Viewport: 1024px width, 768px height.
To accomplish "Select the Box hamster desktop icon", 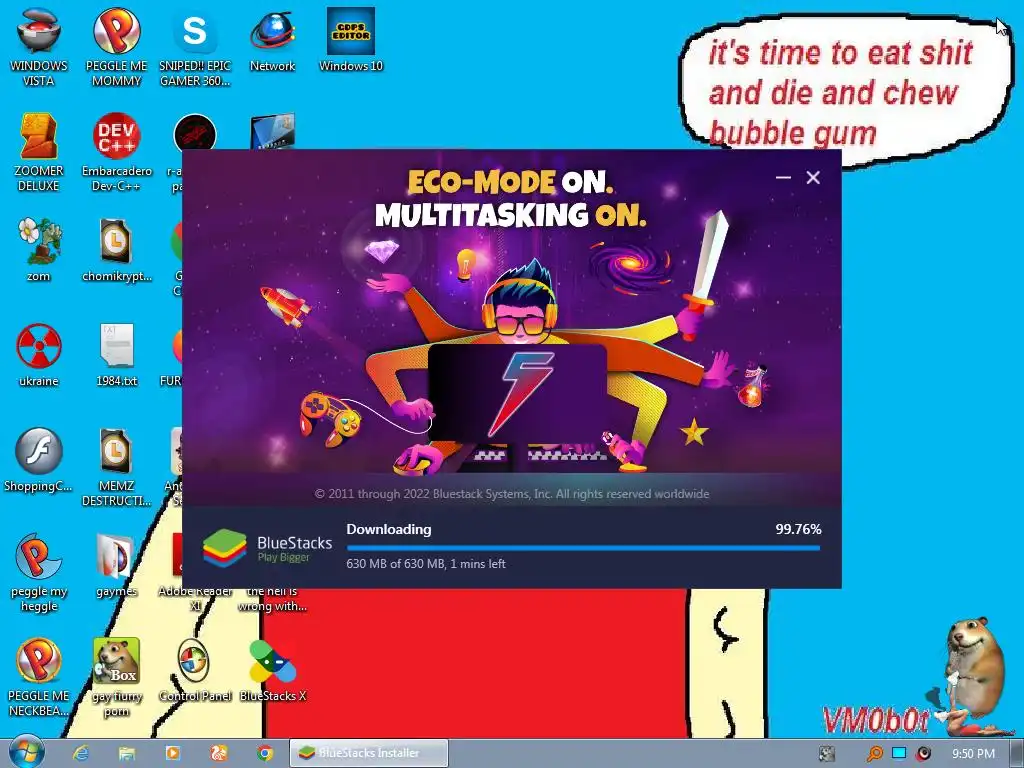I will (116, 677).
